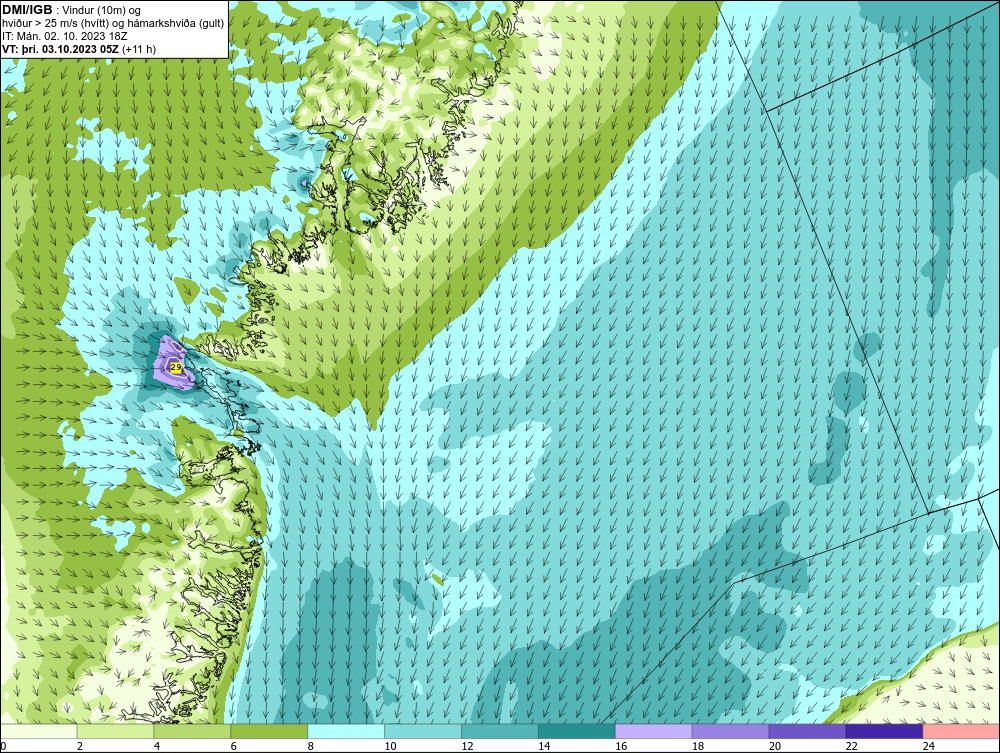The image size is (1000, 753).
Task: Click scale value "2" on the wind legend
Action: pyautogui.click(x=80, y=746)
